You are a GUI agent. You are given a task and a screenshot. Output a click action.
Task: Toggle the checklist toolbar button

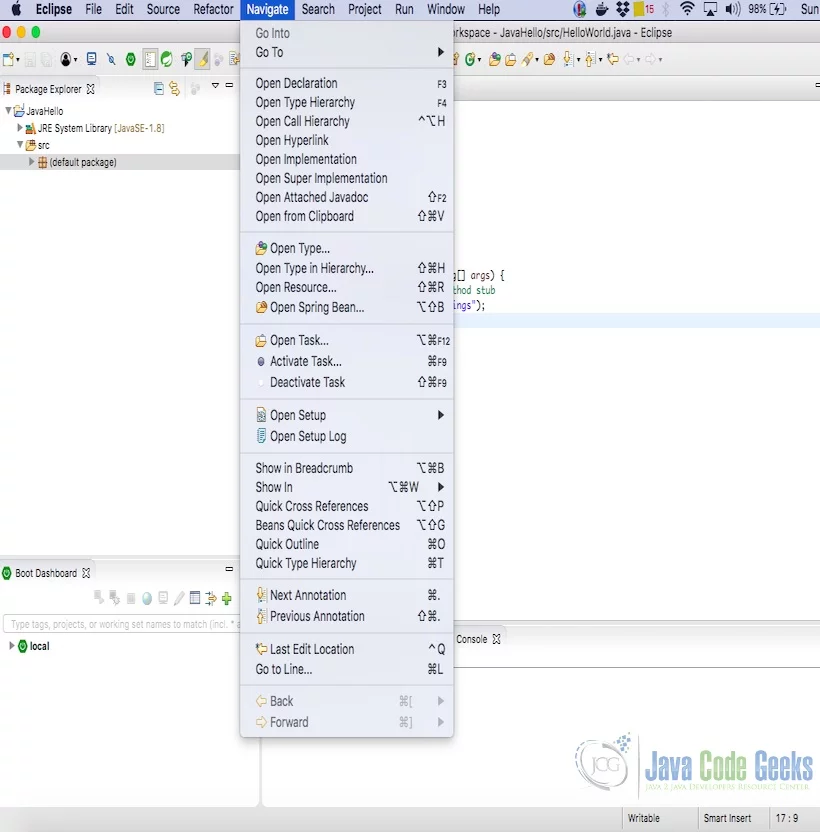point(150,59)
